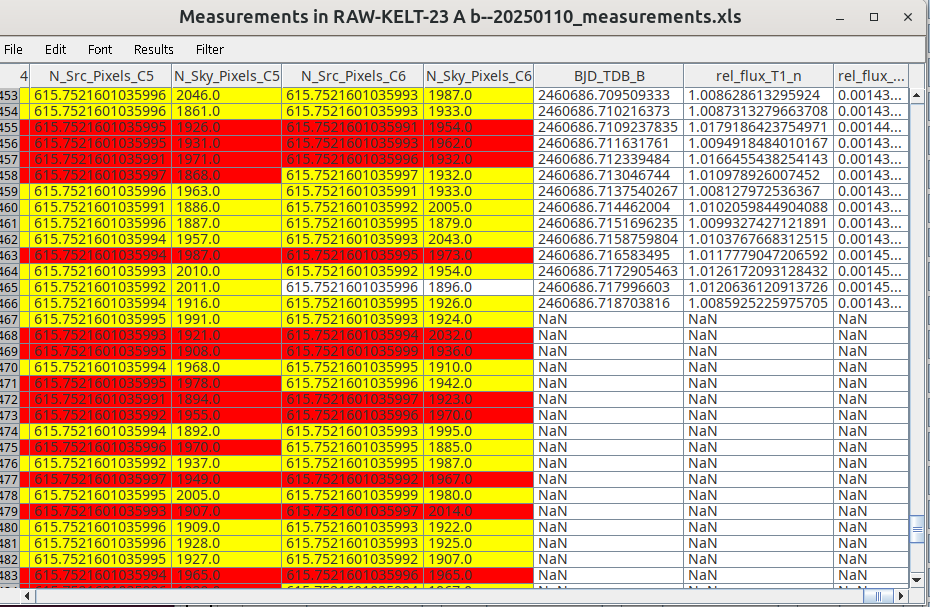Maximize the Measurements window
Image resolution: width=930 pixels, height=607 pixels.
pos(874,18)
